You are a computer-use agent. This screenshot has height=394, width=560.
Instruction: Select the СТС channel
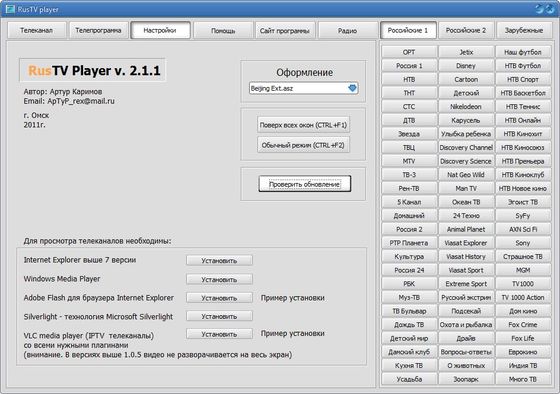pos(409,106)
